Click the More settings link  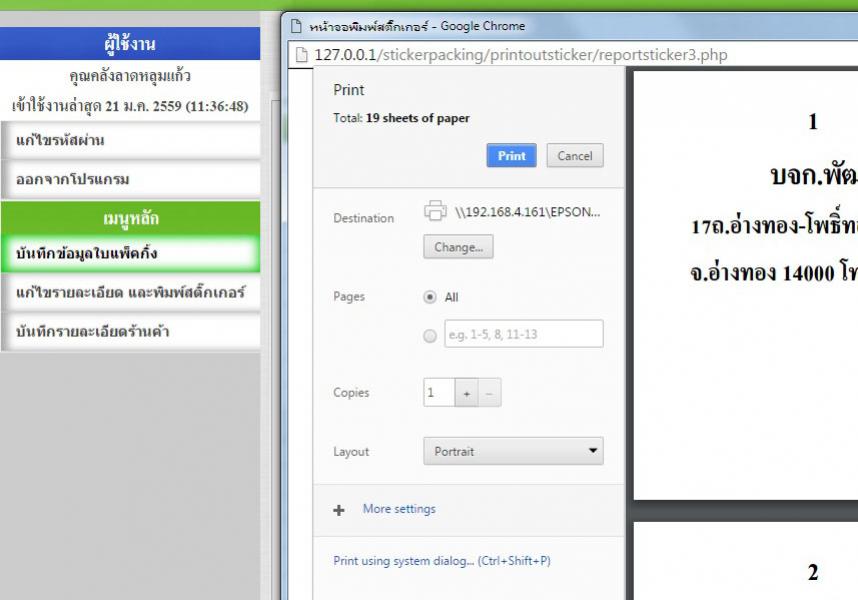pos(399,509)
